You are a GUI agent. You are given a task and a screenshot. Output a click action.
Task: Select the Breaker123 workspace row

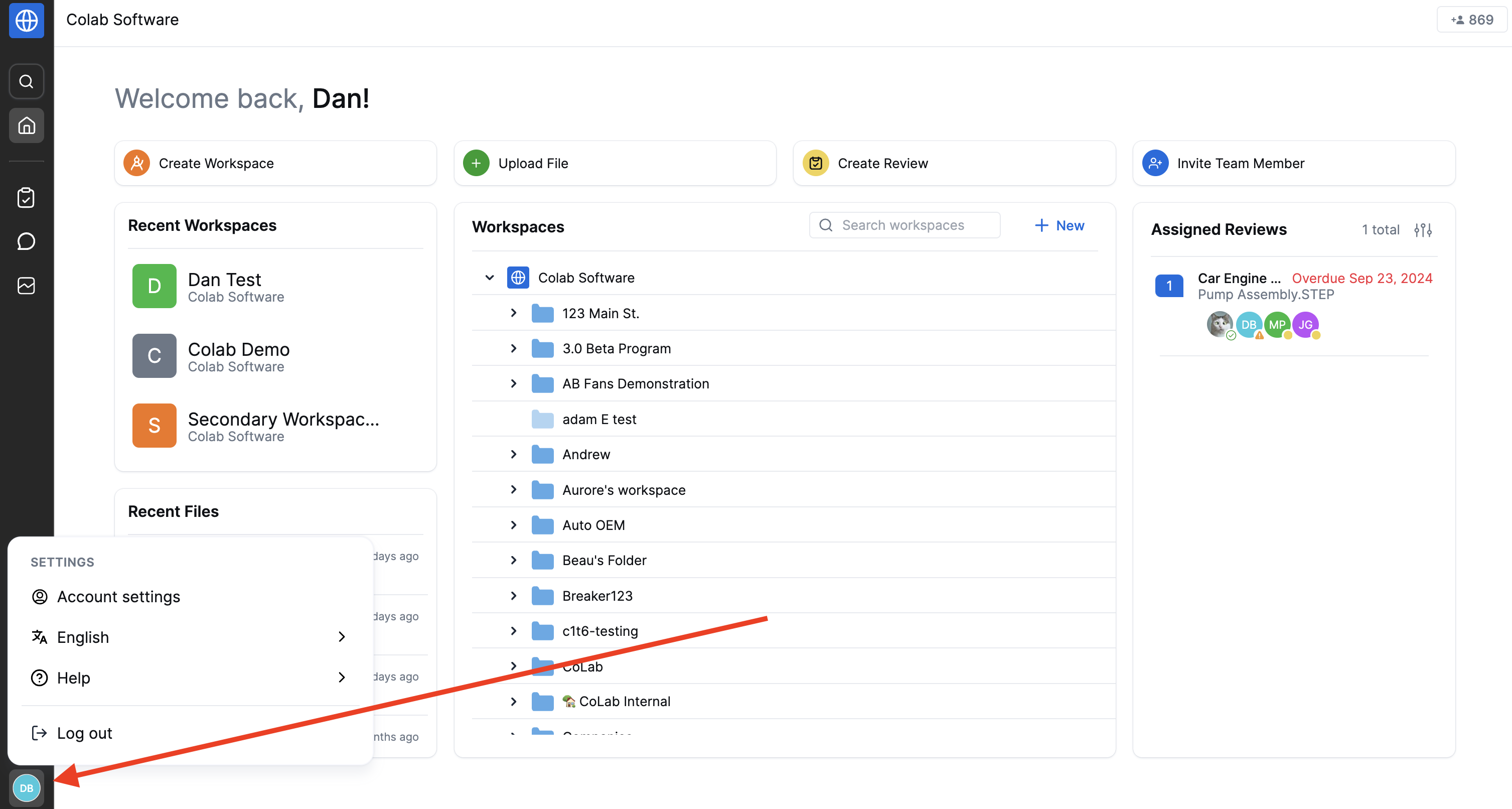[x=794, y=596]
